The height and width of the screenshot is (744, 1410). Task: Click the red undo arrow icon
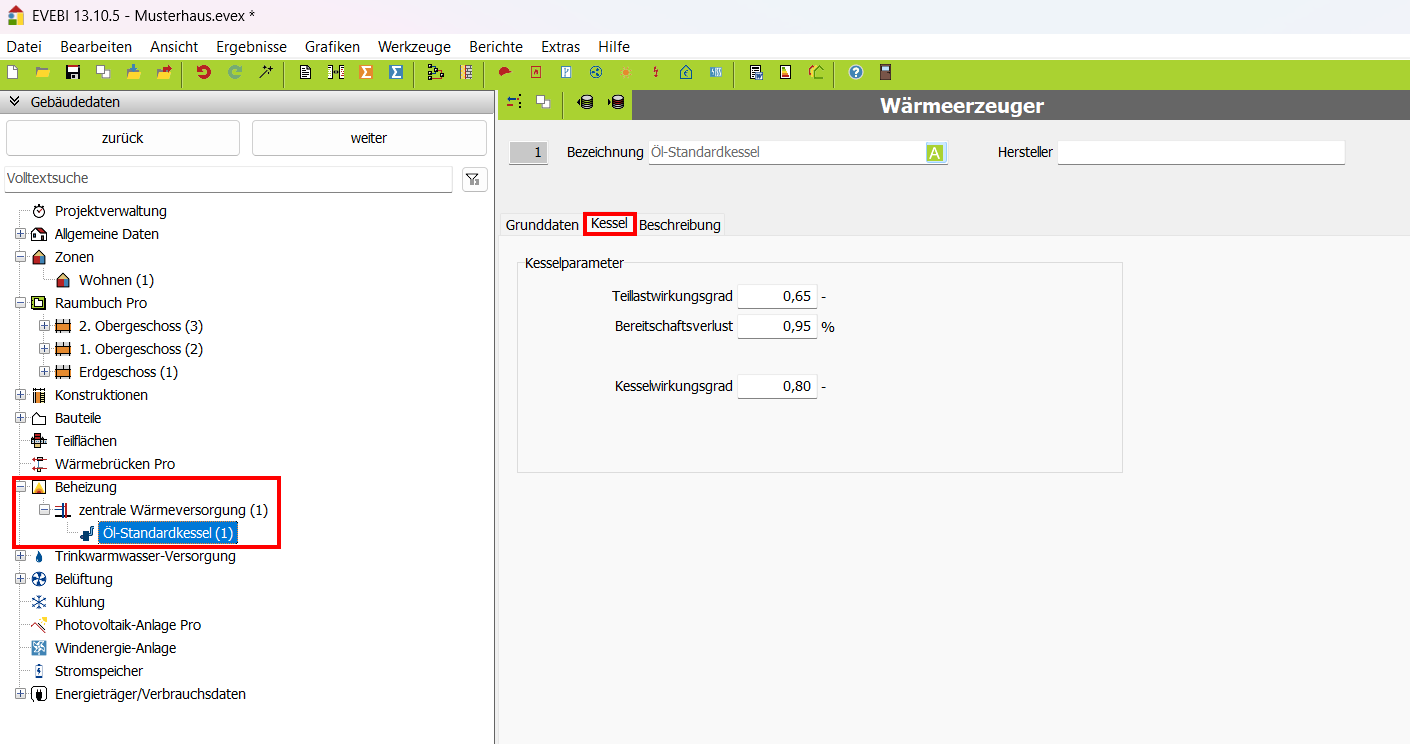pyautogui.click(x=204, y=72)
